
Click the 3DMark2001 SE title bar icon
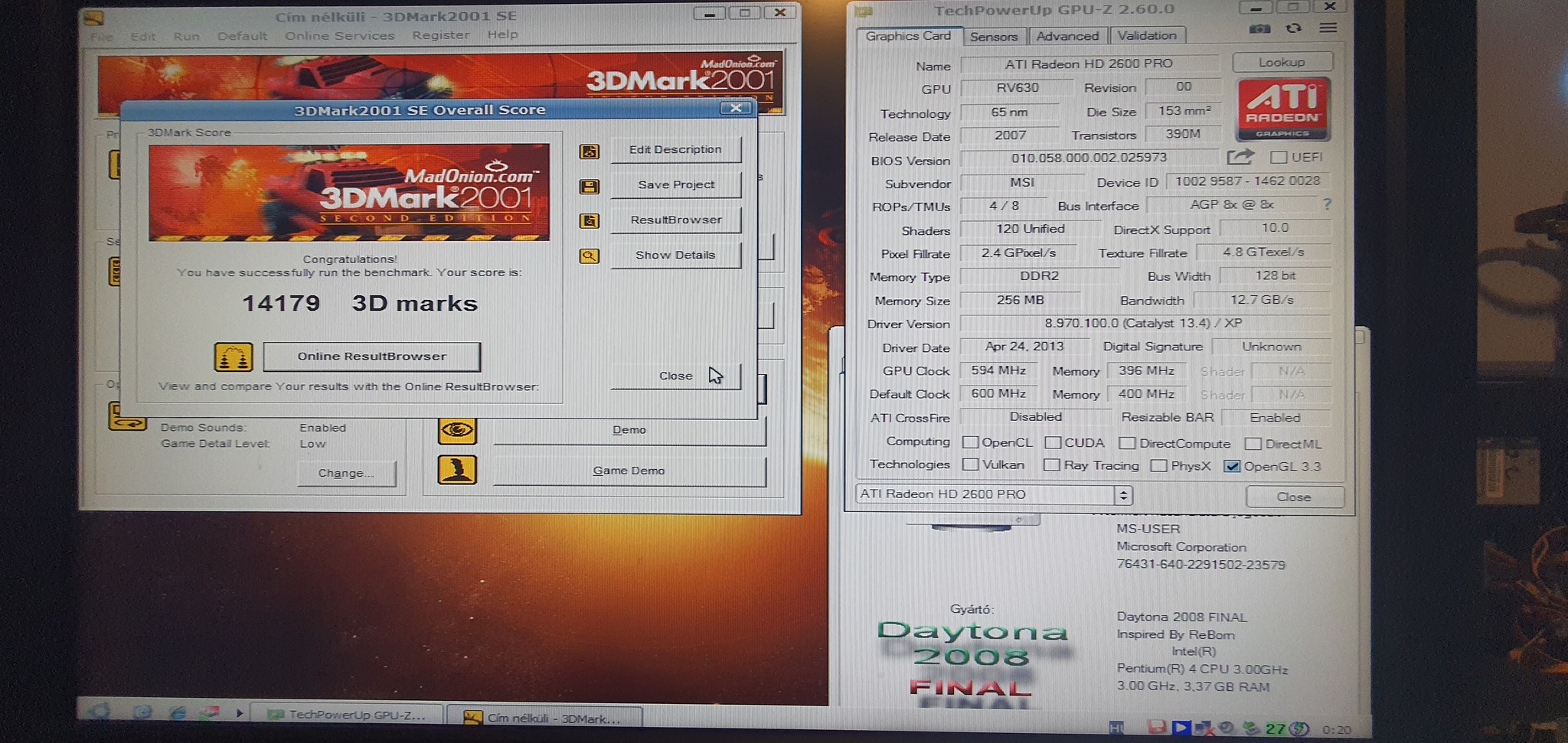pyautogui.click(x=93, y=17)
